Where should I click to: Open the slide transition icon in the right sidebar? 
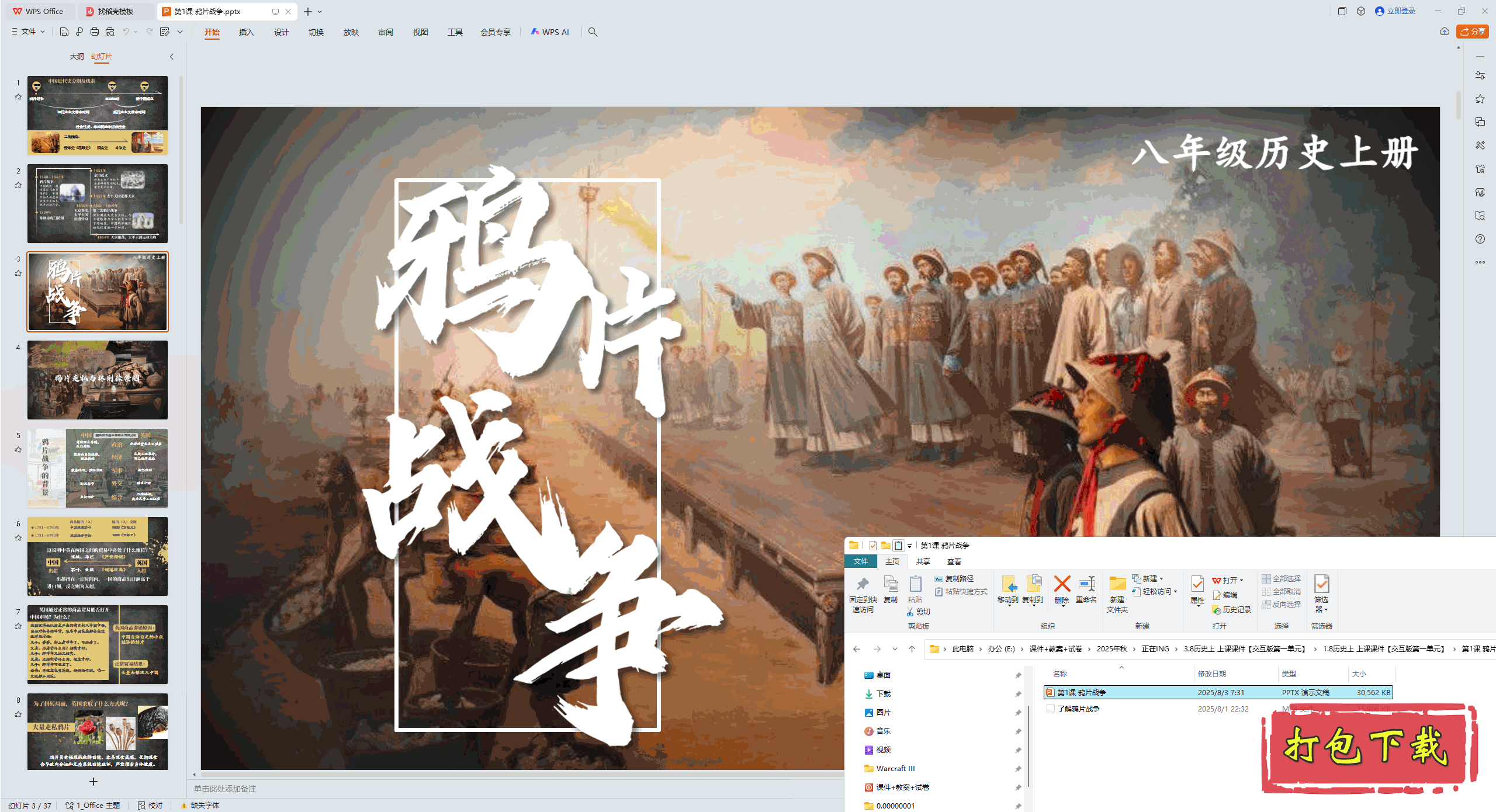click(x=1480, y=122)
